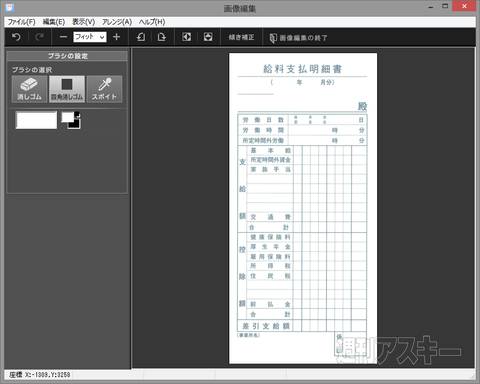Open the フィット zoom dropdown

90,37
